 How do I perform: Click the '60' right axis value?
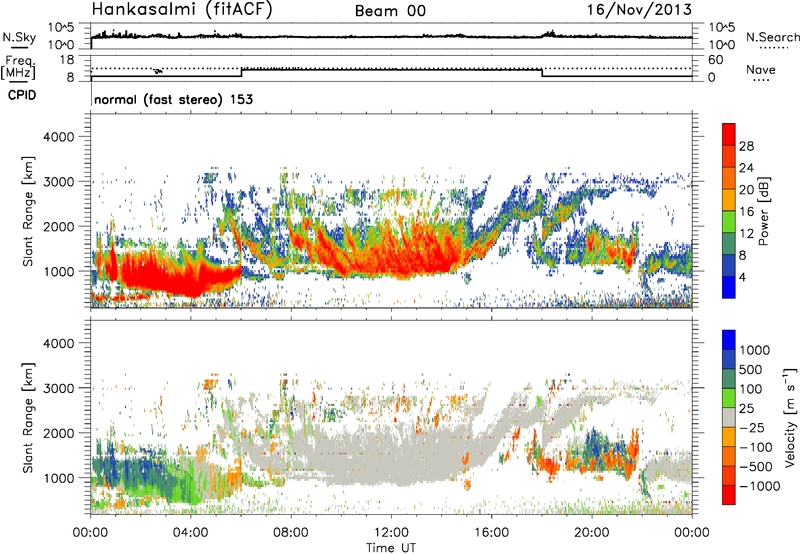pyautogui.click(x=715, y=60)
